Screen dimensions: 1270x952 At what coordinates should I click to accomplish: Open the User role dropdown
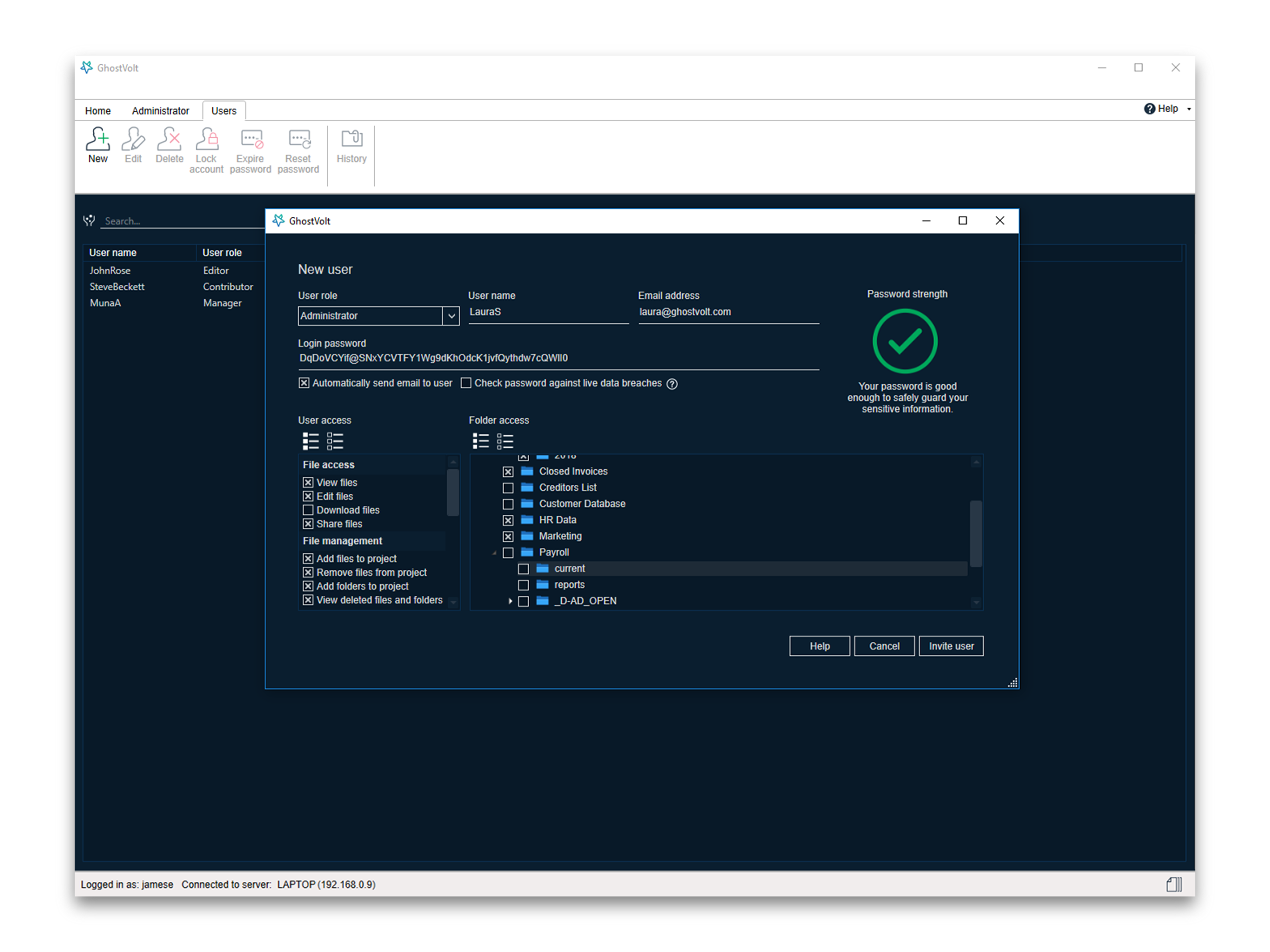(x=451, y=316)
